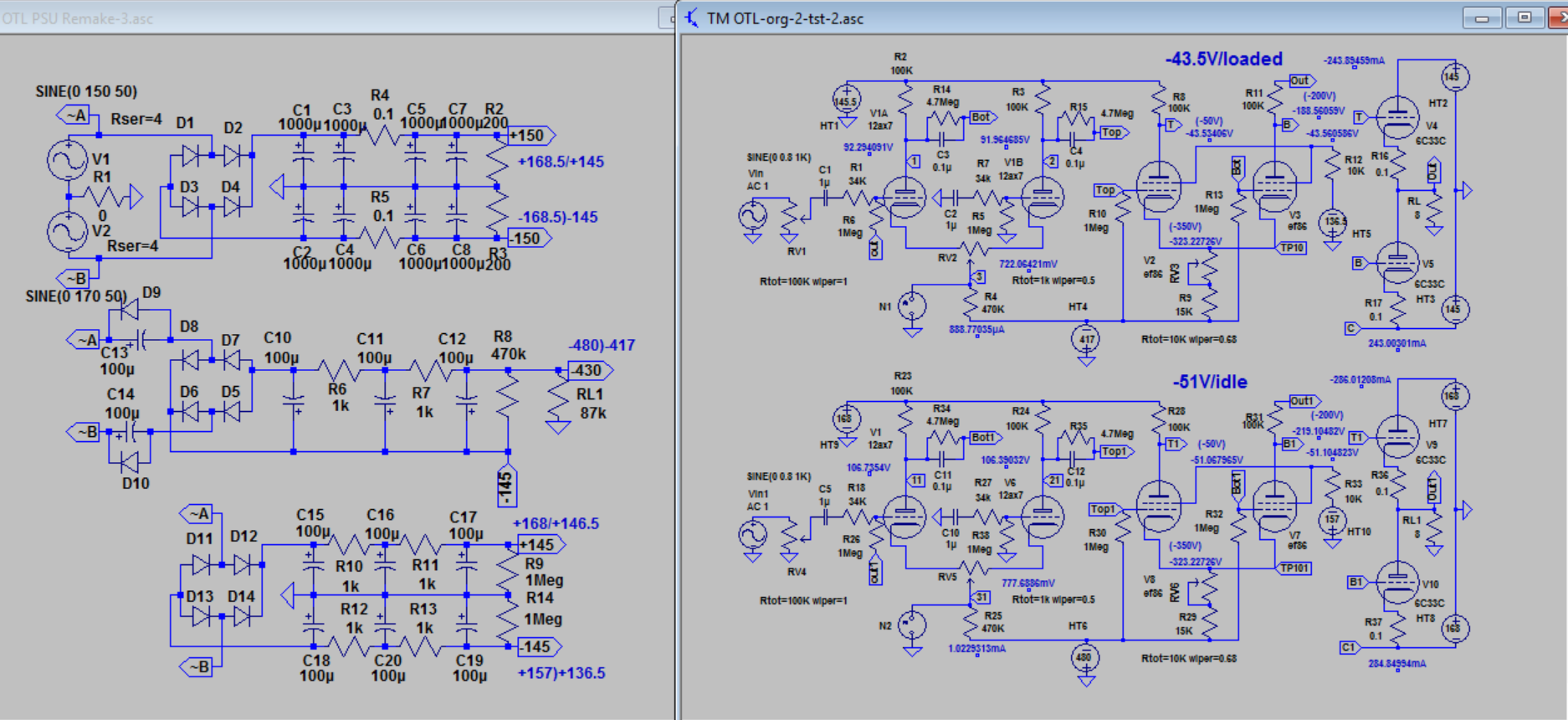Select diode D9 above capacitor C13
The height and width of the screenshot is (720, 1568).
pos(129,311)
